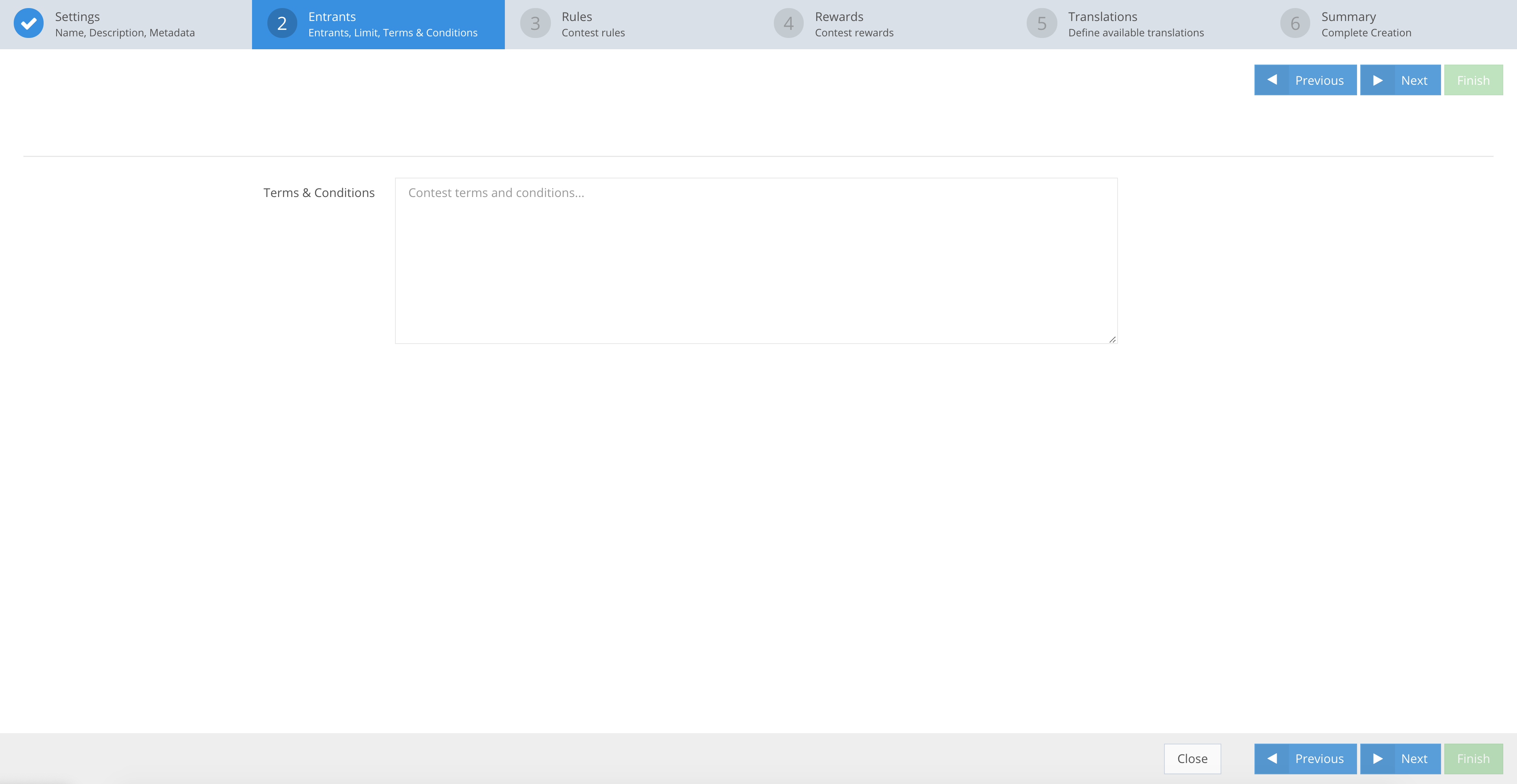Click the bottom Previous button label
The width and height of the screenshot is (1517, 784).
coord(1319,759)
